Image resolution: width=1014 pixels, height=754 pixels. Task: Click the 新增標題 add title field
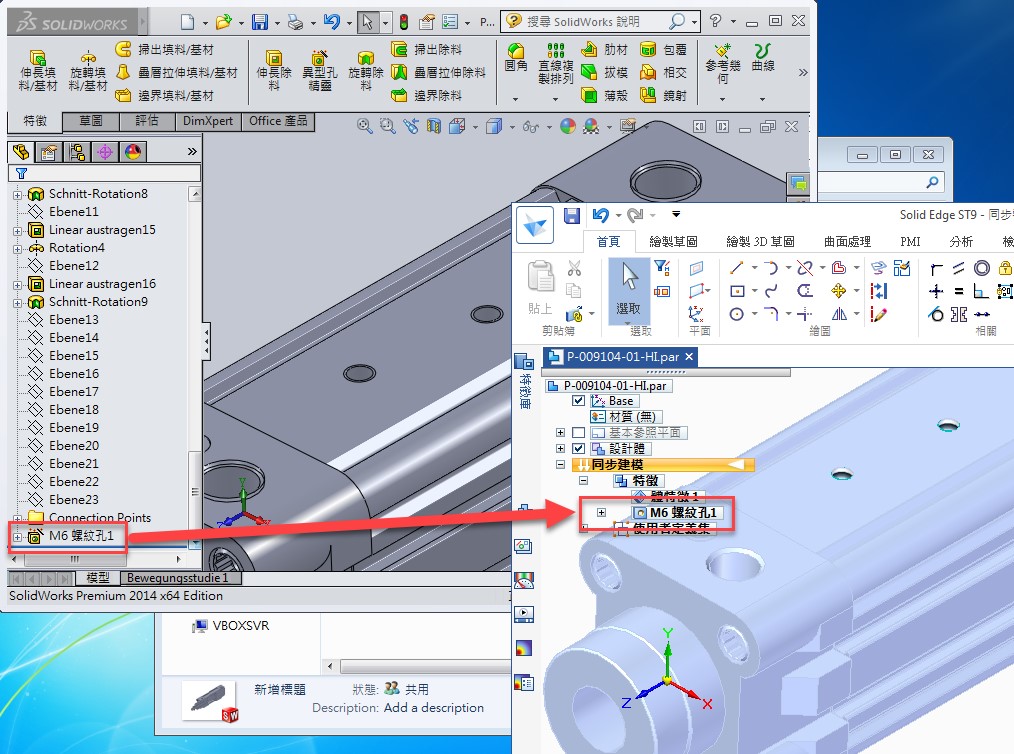[279, 689]
